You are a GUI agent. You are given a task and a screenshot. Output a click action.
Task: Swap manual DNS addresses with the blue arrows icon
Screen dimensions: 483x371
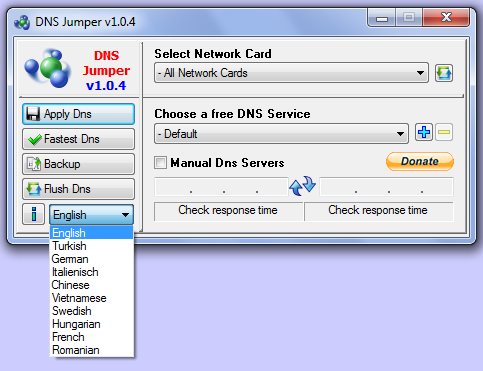(x=303, y=186)
